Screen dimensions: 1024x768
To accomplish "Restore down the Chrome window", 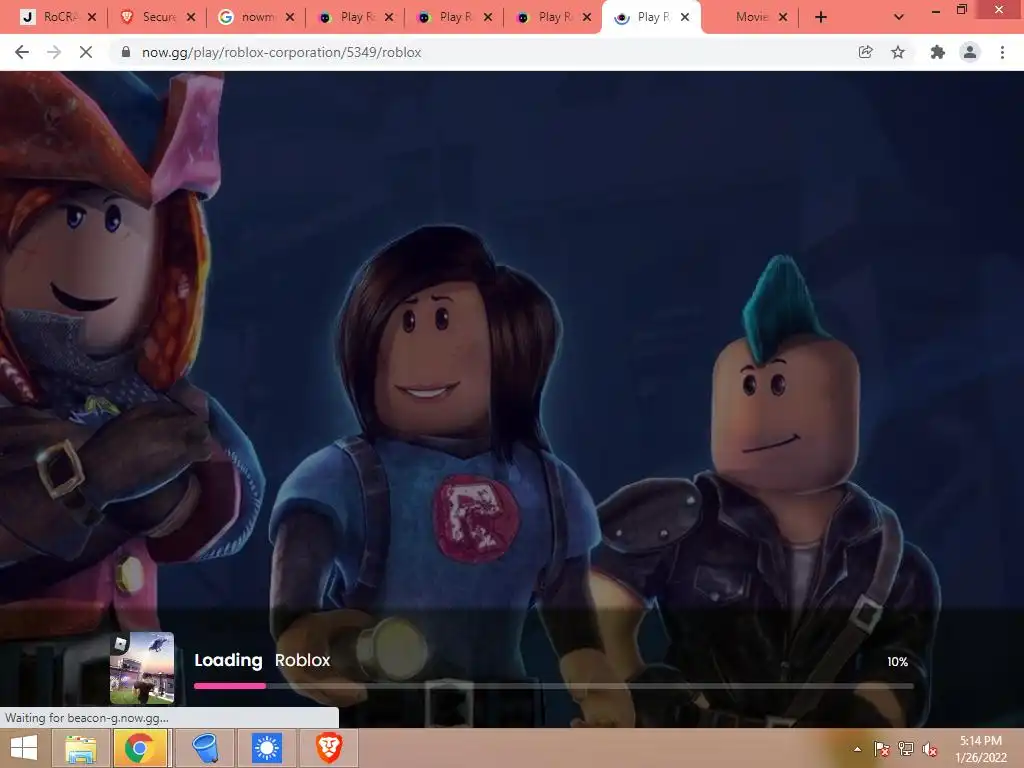I will click(x=961, y=10).
